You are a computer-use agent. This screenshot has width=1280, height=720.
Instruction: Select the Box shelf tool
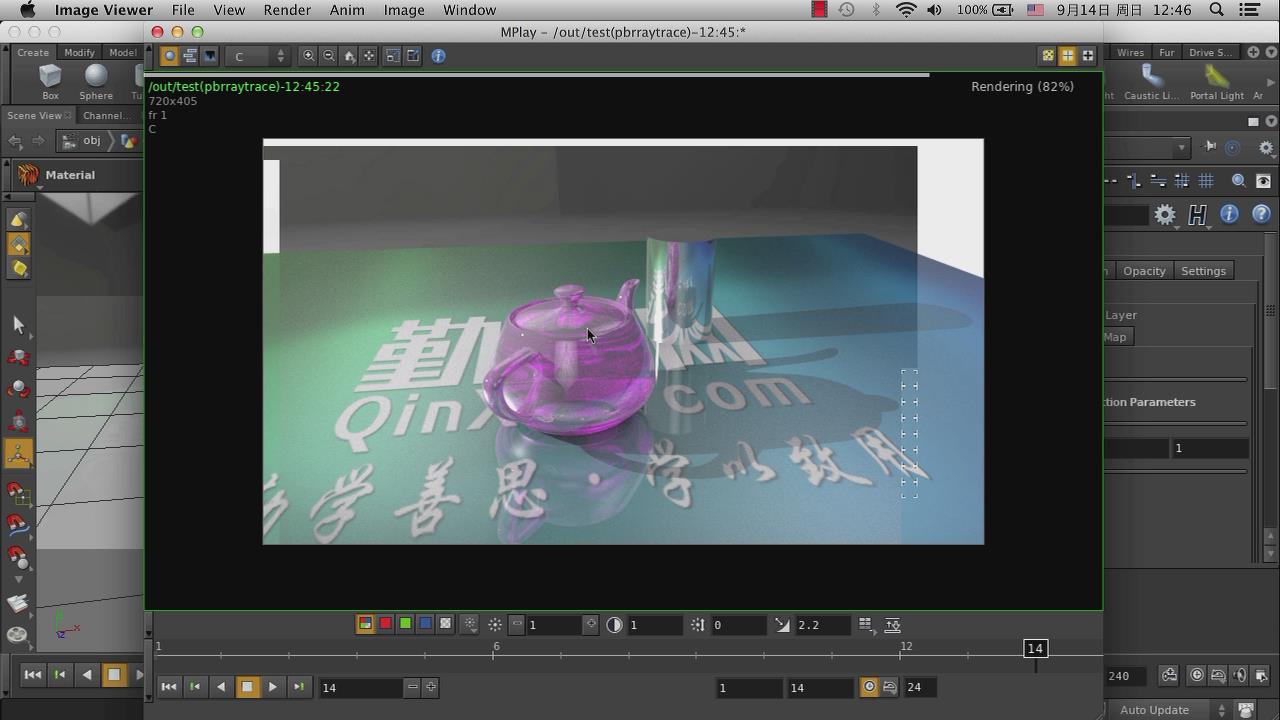click(50, 82)
